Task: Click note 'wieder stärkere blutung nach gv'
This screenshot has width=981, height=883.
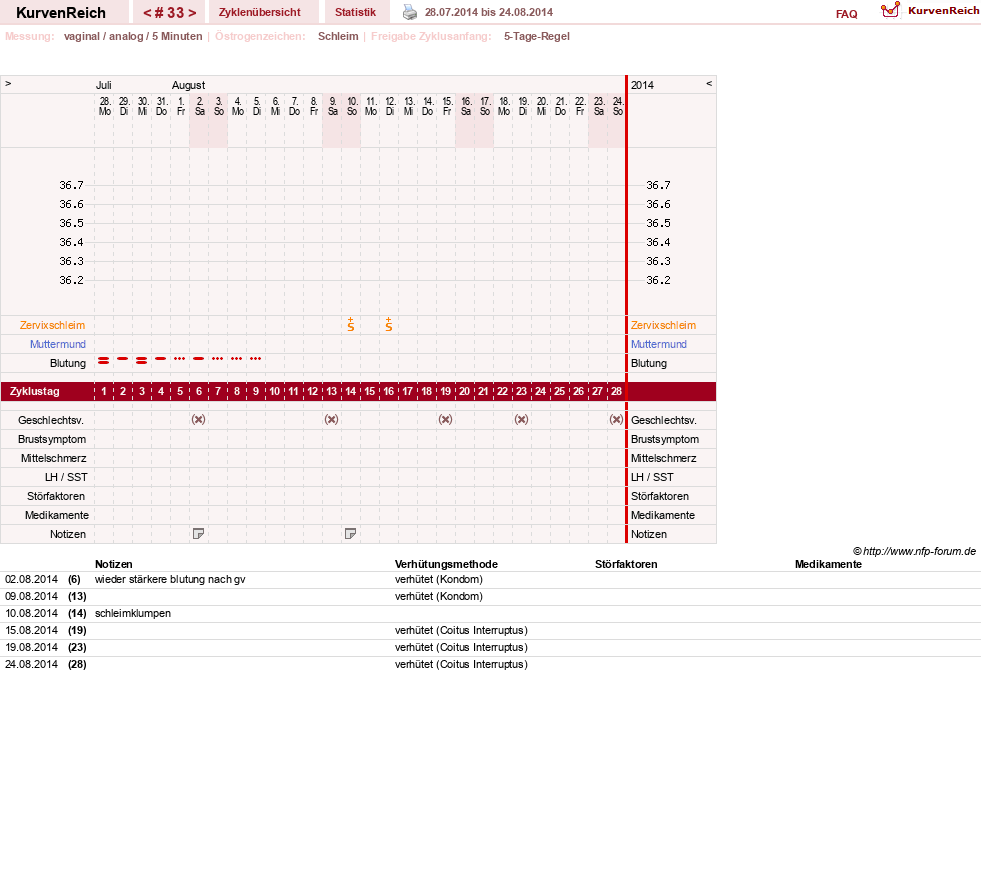Action: click(170, 579)
